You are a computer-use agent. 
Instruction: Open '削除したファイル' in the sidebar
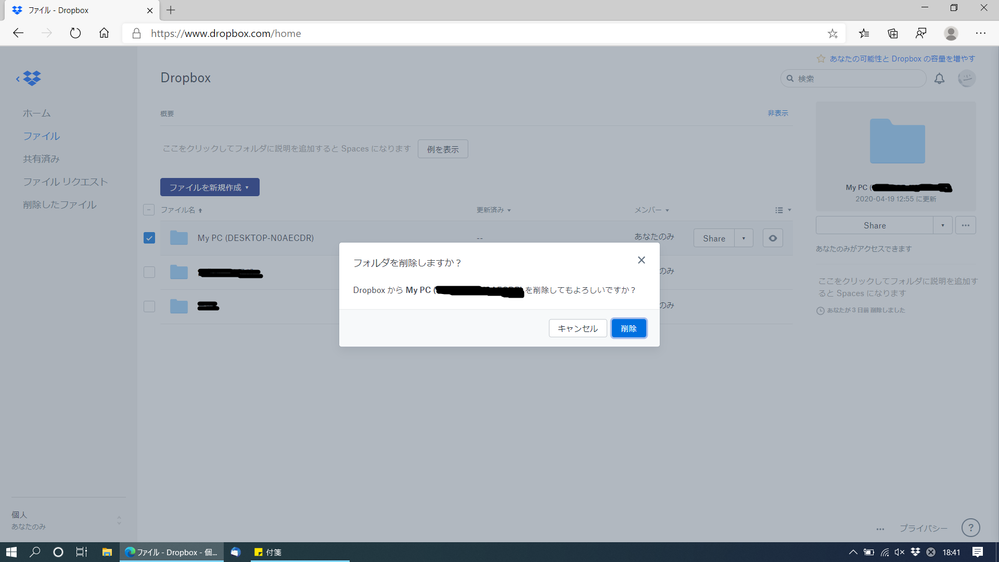[x=60, y=205]
